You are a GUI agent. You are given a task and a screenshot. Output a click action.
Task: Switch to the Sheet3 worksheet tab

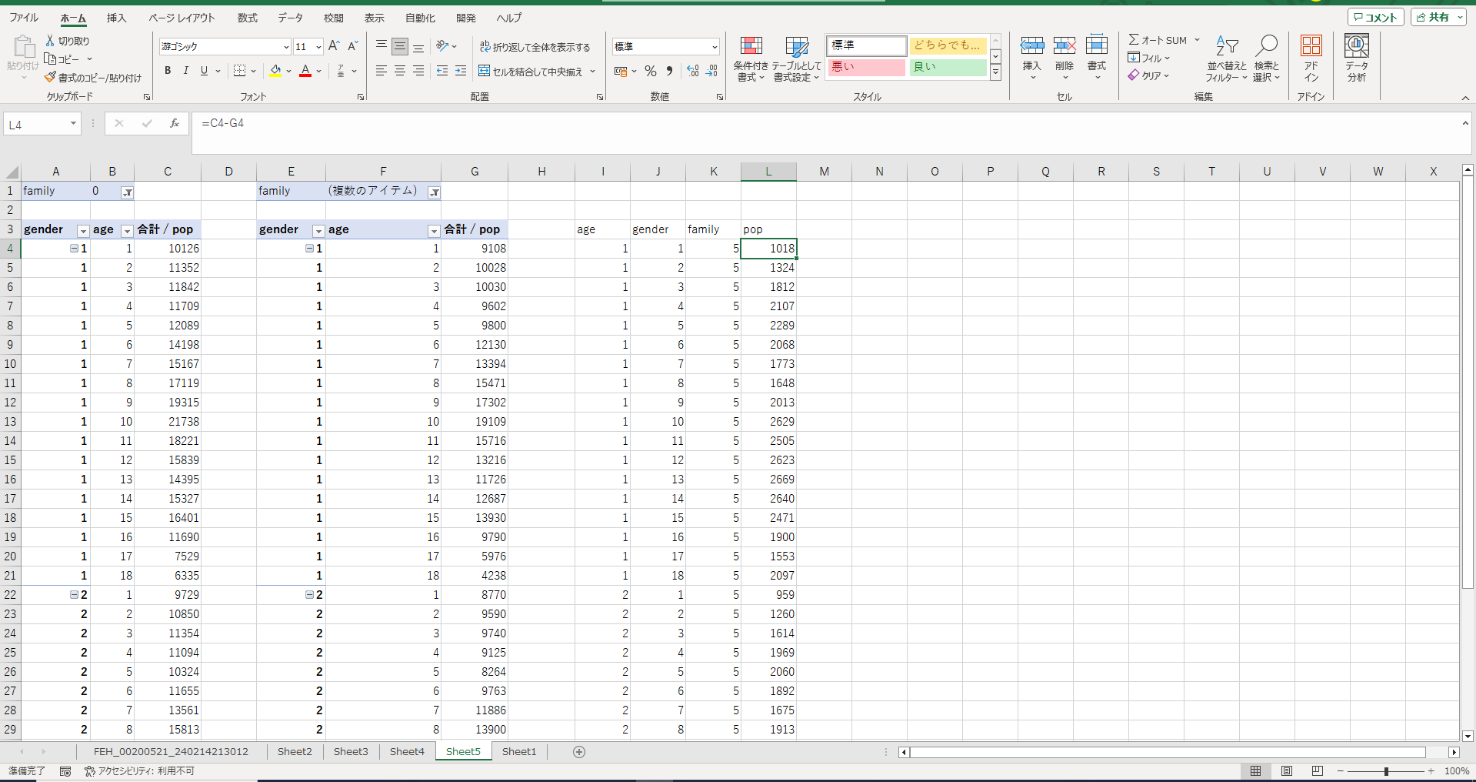(351, 752)
